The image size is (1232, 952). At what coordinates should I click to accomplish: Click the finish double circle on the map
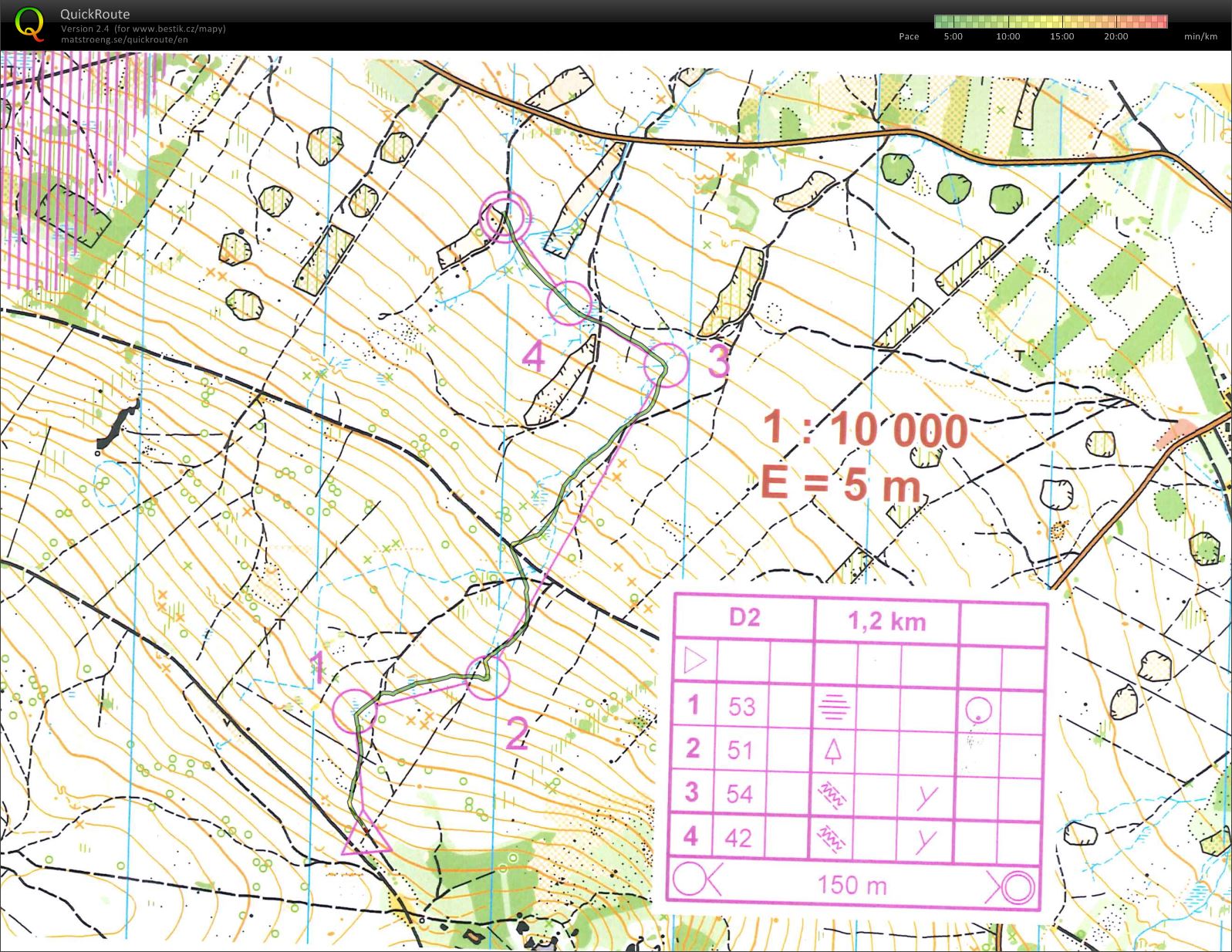pos(505,218)
